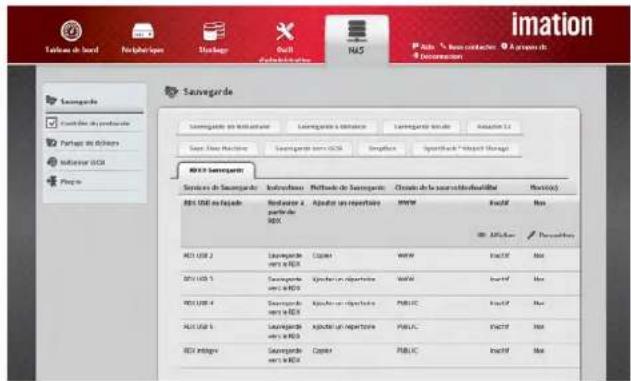Click Services de Sauvegarde column header
The image size is (631, 381).
pos(220,187)
